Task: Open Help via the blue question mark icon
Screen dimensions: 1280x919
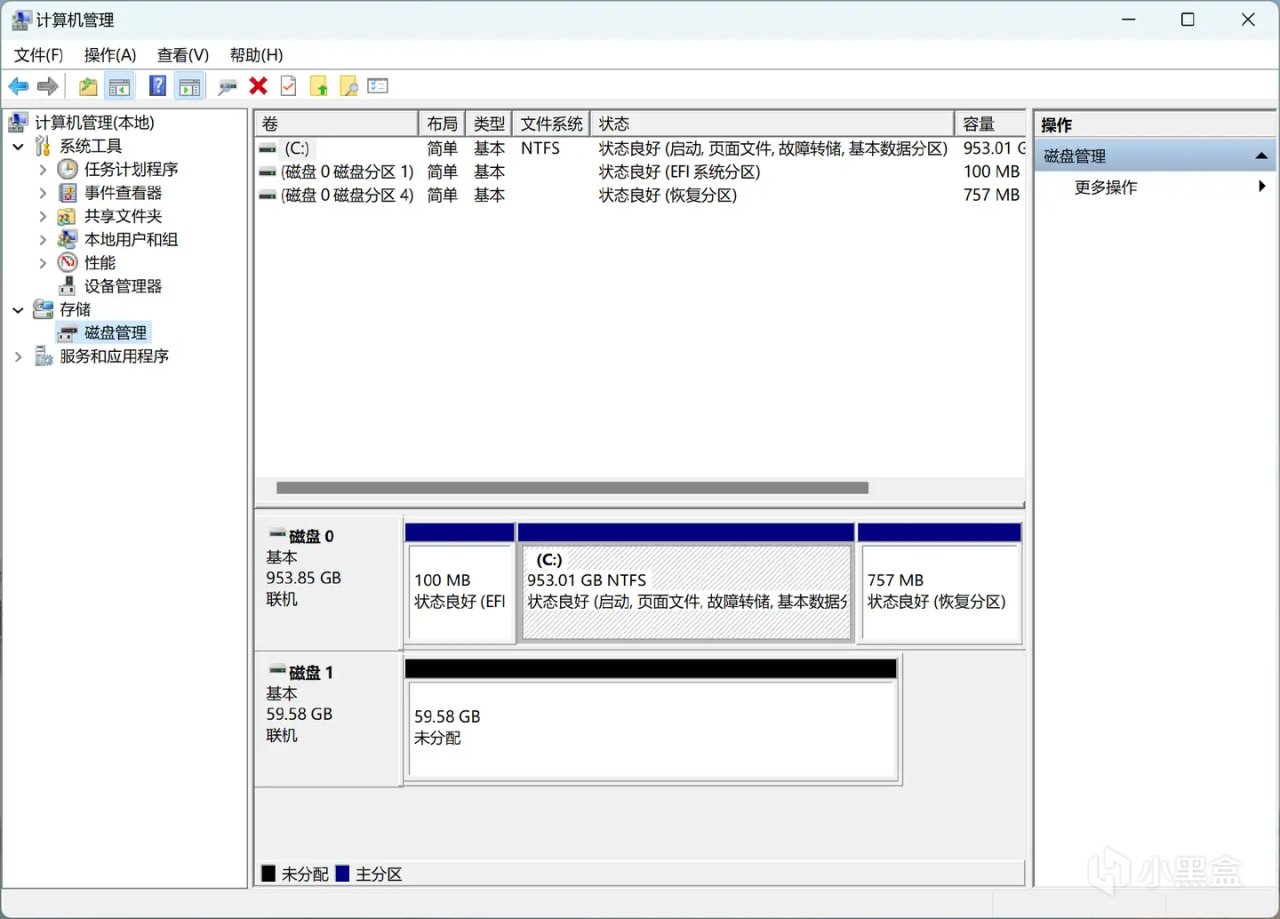Action: tap(157, 87)
